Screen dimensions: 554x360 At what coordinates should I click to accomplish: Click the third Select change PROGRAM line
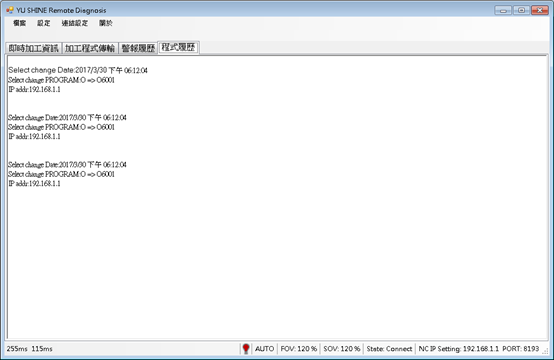pyautogui.click(x=61, y=174)
